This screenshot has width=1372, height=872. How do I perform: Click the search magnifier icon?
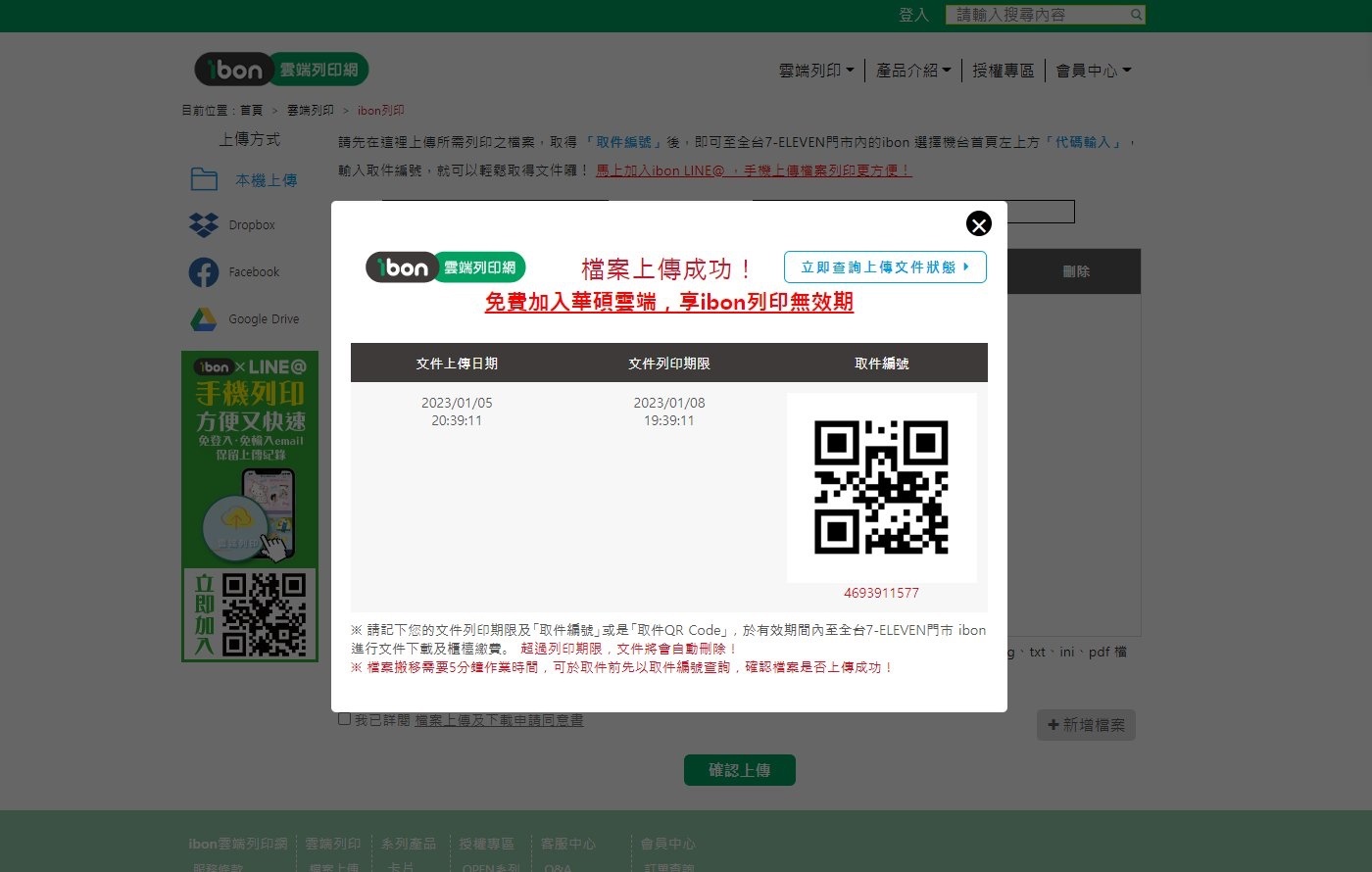pyautogui.click(x=1136, y=15)
